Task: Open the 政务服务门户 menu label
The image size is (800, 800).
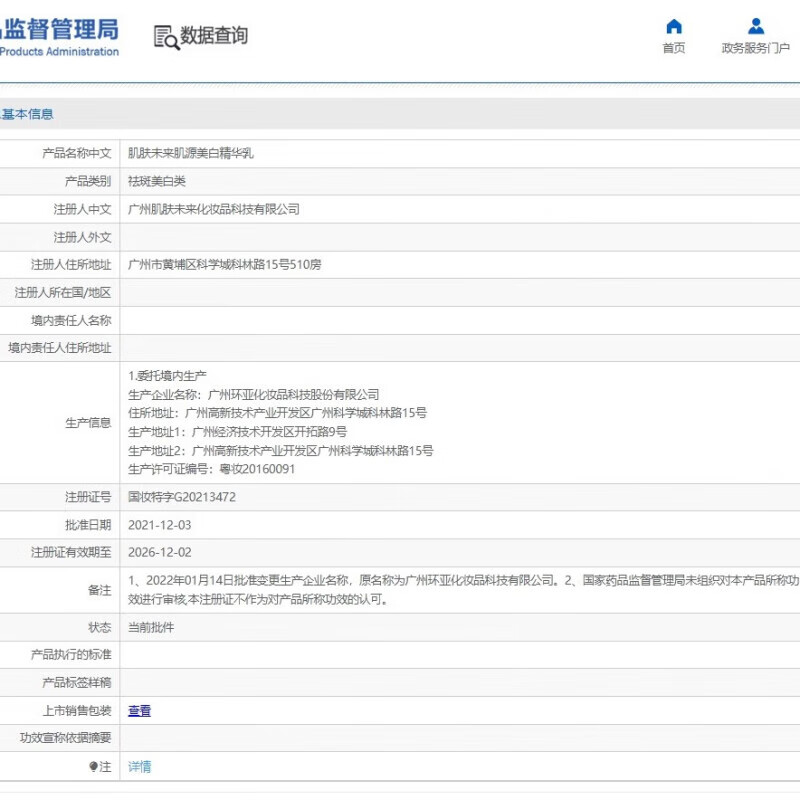Action: tap(756, 49)
